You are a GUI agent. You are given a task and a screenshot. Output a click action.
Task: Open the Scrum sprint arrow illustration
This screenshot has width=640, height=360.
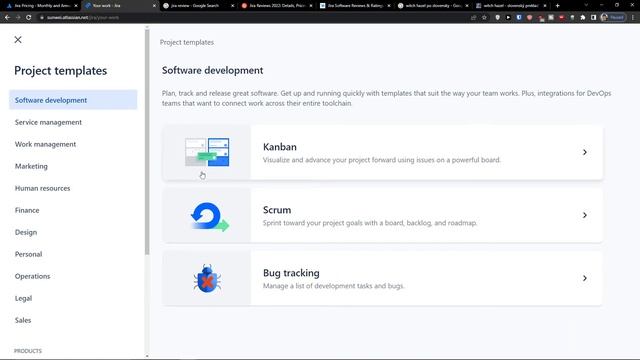click(x=209, y=217)
